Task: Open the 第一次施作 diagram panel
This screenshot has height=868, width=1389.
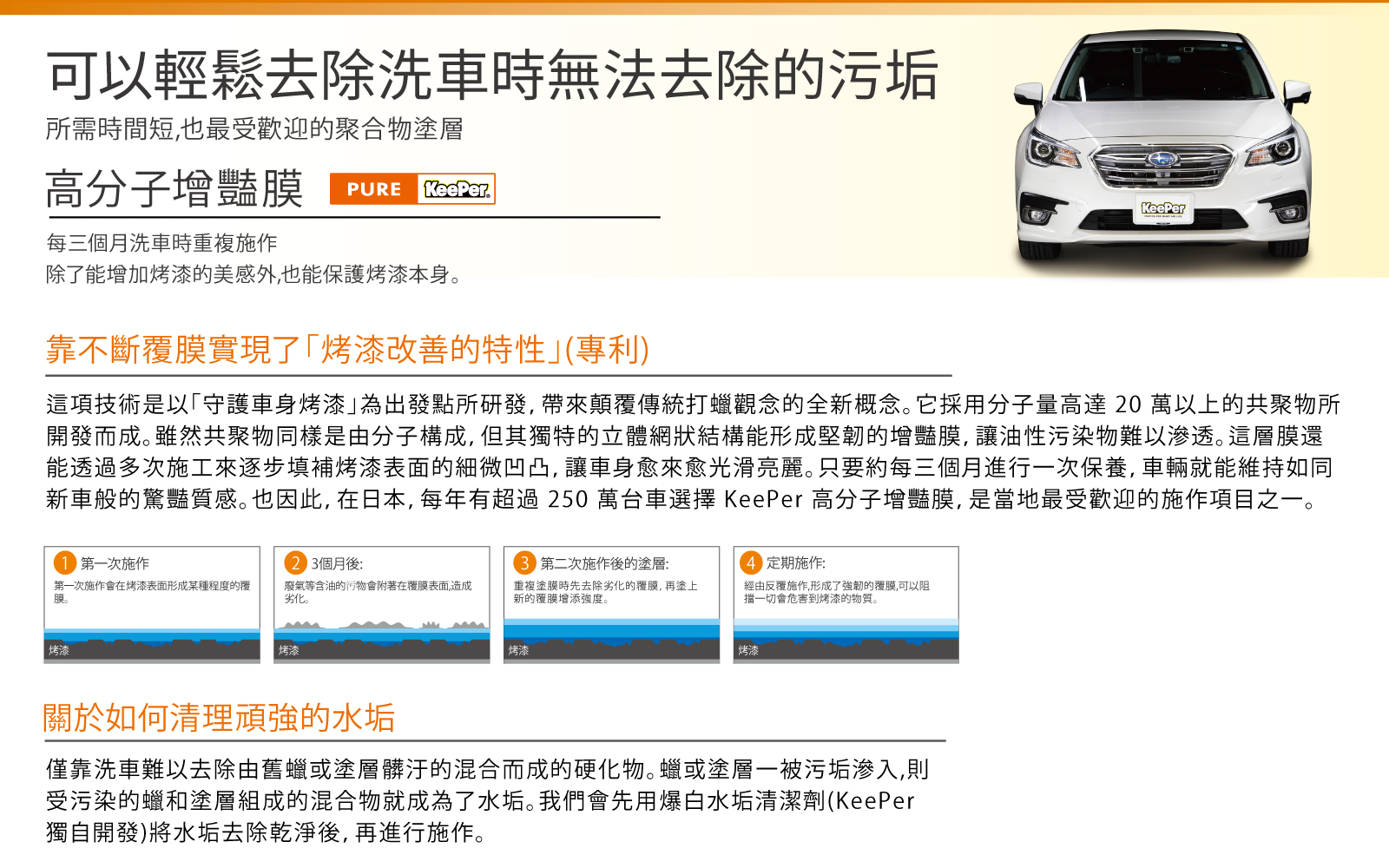Action: (152, 605)
